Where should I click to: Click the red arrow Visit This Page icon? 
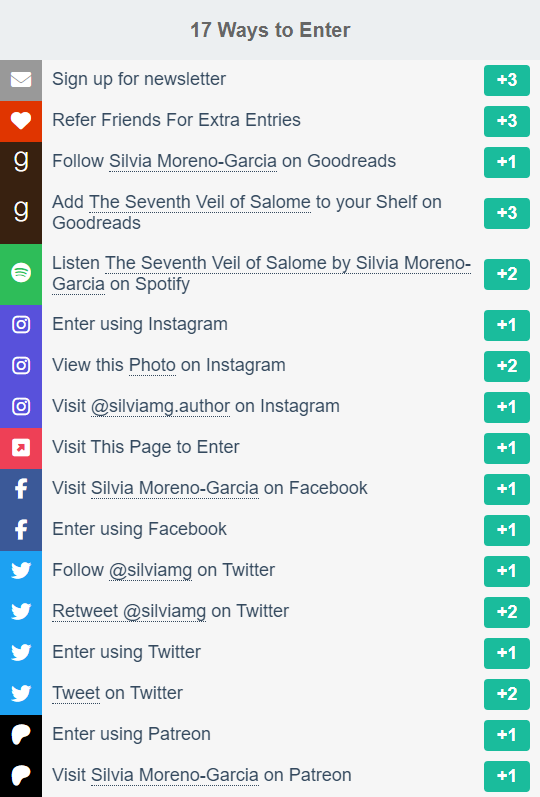tap(21, 447)
